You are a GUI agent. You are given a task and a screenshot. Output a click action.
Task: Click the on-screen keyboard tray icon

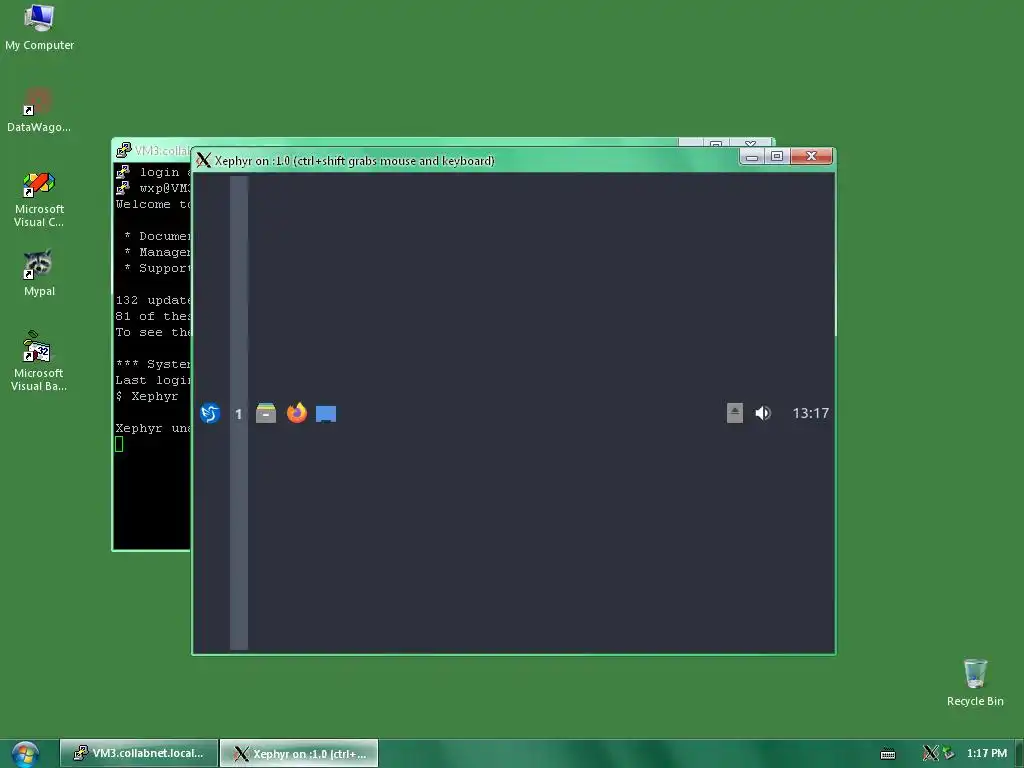coord(888,754)
